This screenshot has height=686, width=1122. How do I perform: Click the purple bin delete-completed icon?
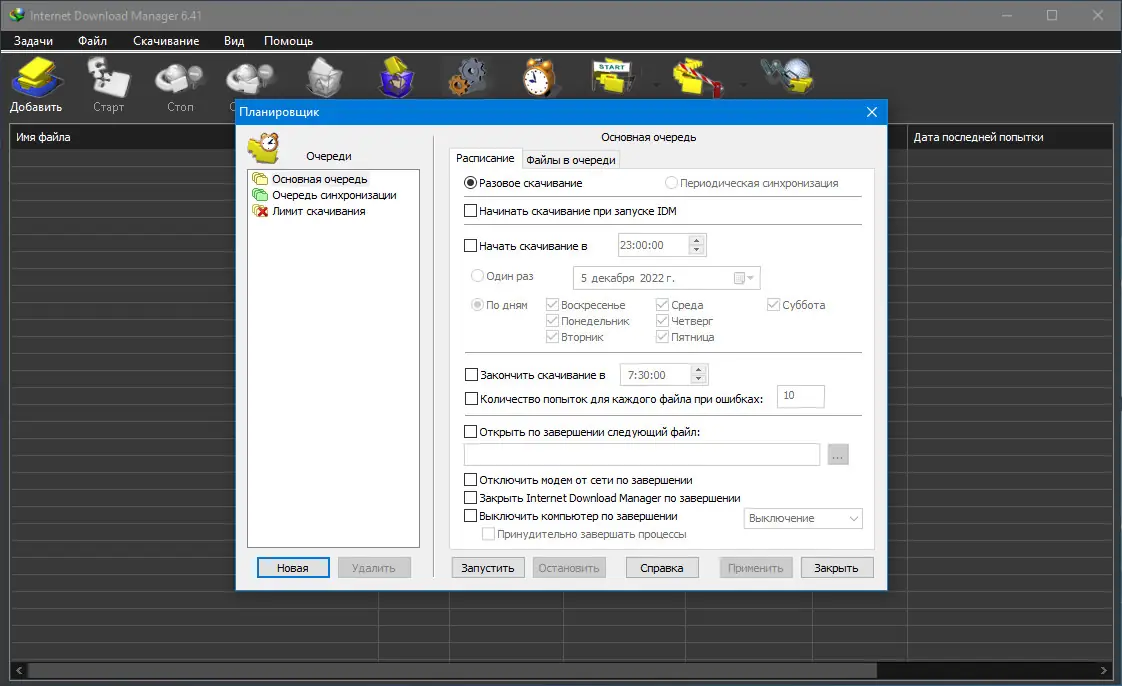[396, 77]
